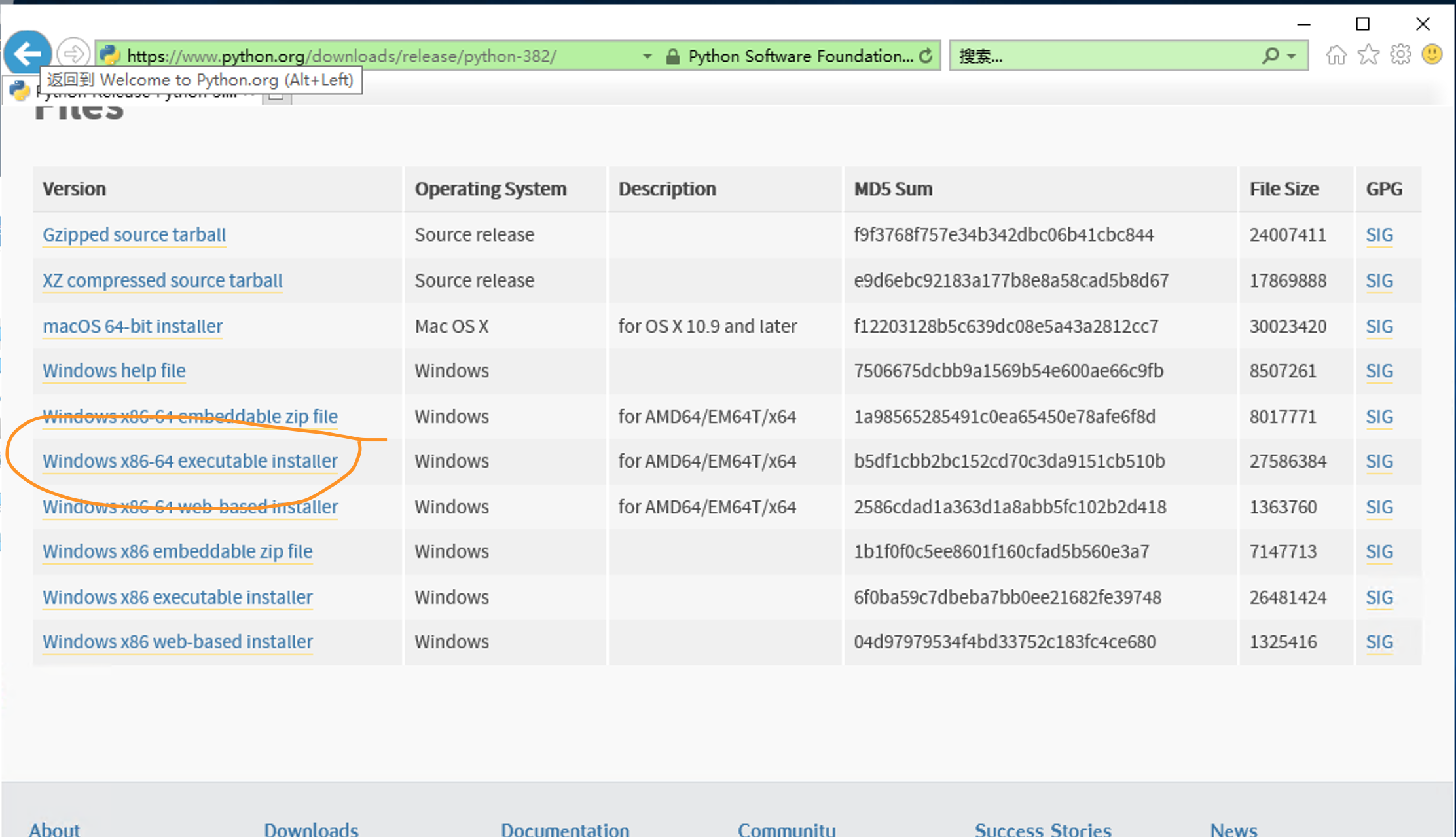Expand the search provider dropdown arrow

(x=1292, y=56)
